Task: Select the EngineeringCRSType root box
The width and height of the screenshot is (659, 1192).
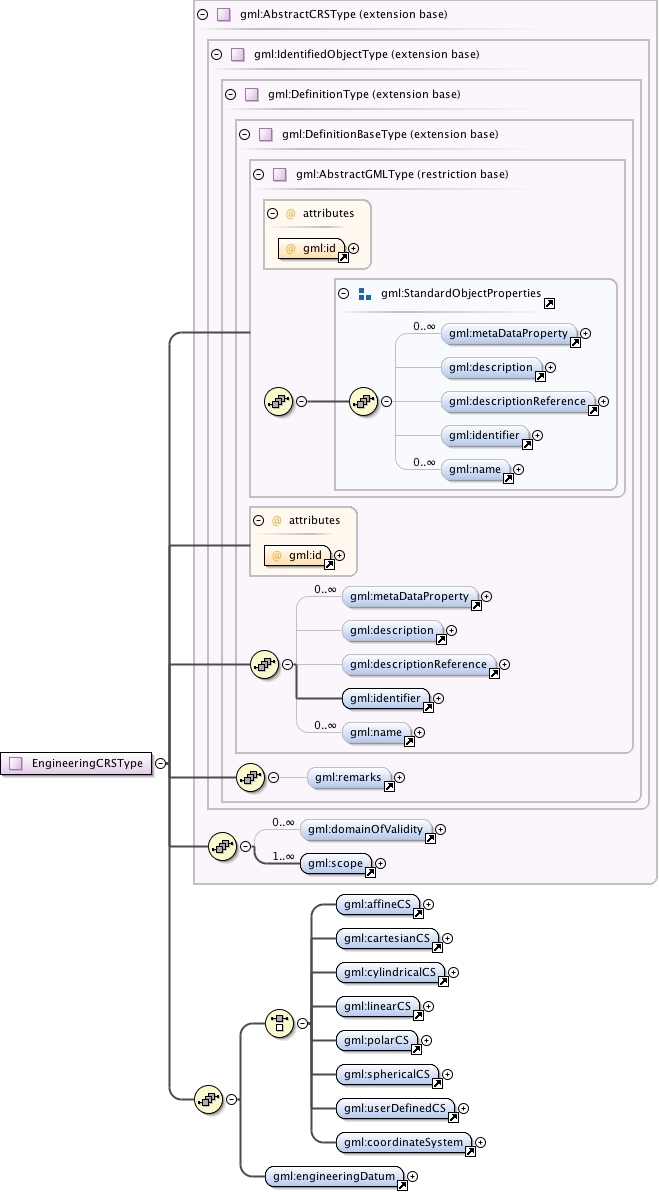Action: click(76, 763)
